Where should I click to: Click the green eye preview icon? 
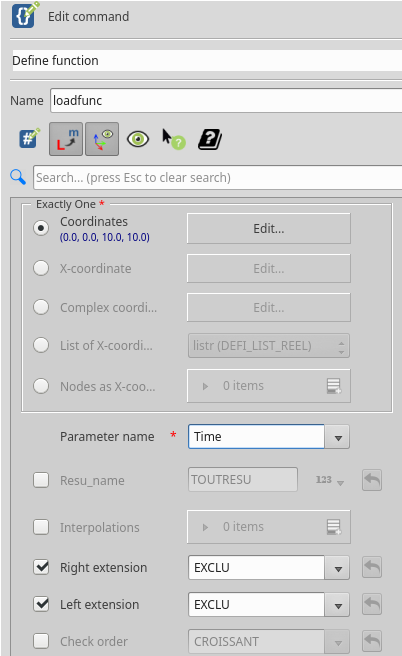(138, 139)
